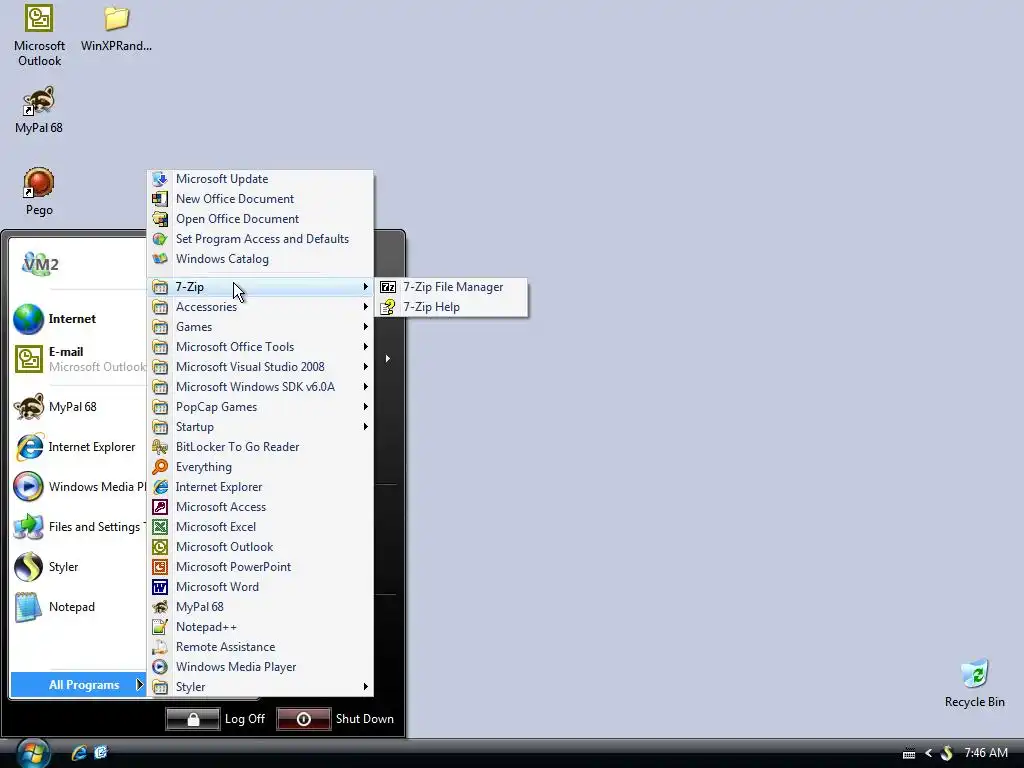Show hidden tray icons arrow
The image size is (1024, 768).
pos(928,754)
